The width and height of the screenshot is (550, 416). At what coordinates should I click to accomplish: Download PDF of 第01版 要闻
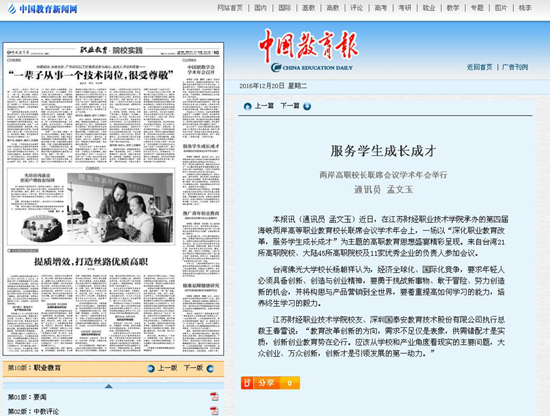tap(214, 397)
